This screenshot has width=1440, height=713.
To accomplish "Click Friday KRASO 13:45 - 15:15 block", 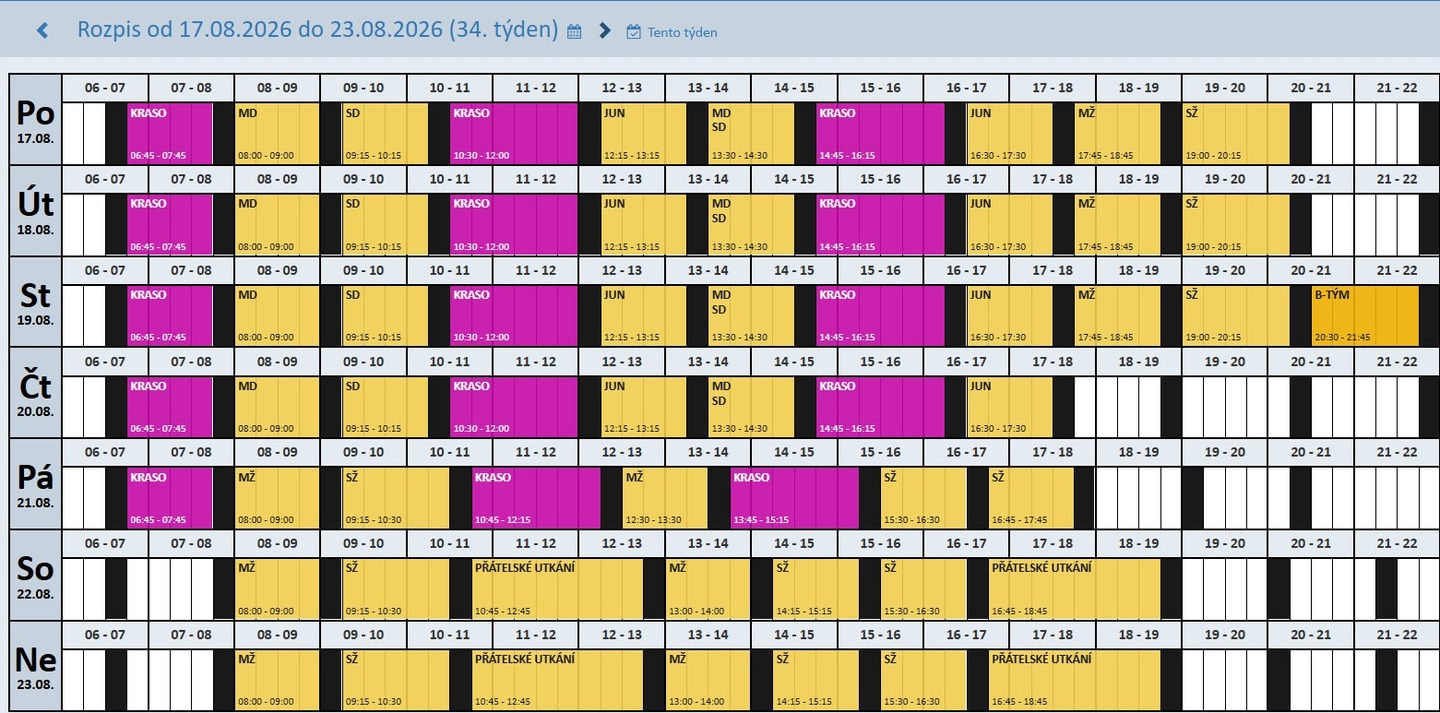I will (x=794, y=498).
